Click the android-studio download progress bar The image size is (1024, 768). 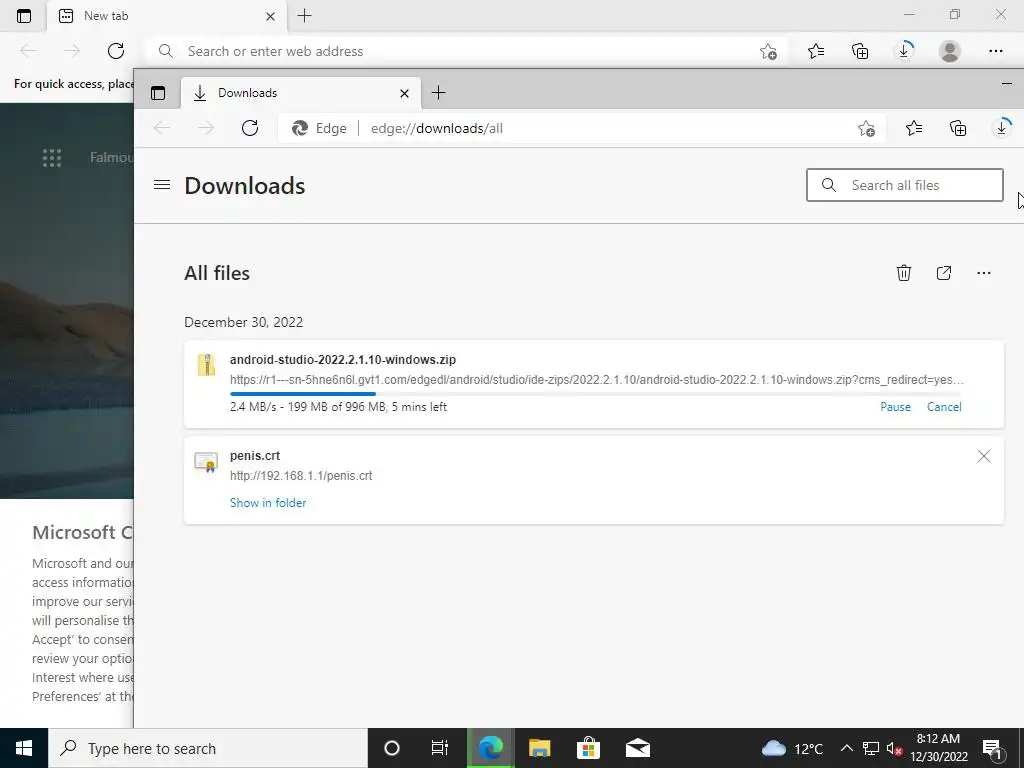pos(596,393)
